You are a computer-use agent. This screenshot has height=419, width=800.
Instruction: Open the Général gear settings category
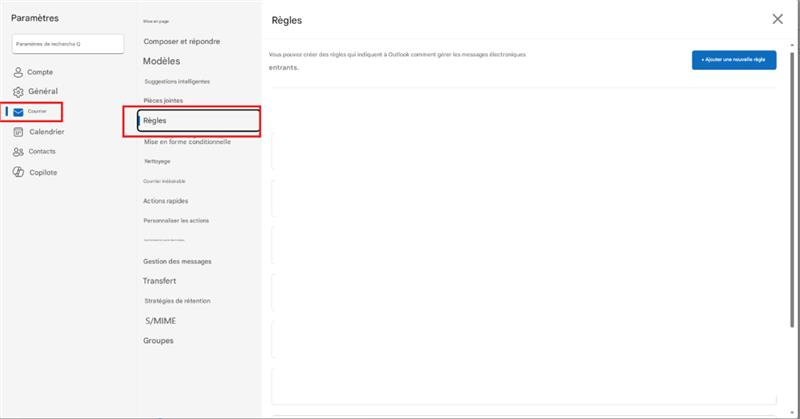(36, 91)
